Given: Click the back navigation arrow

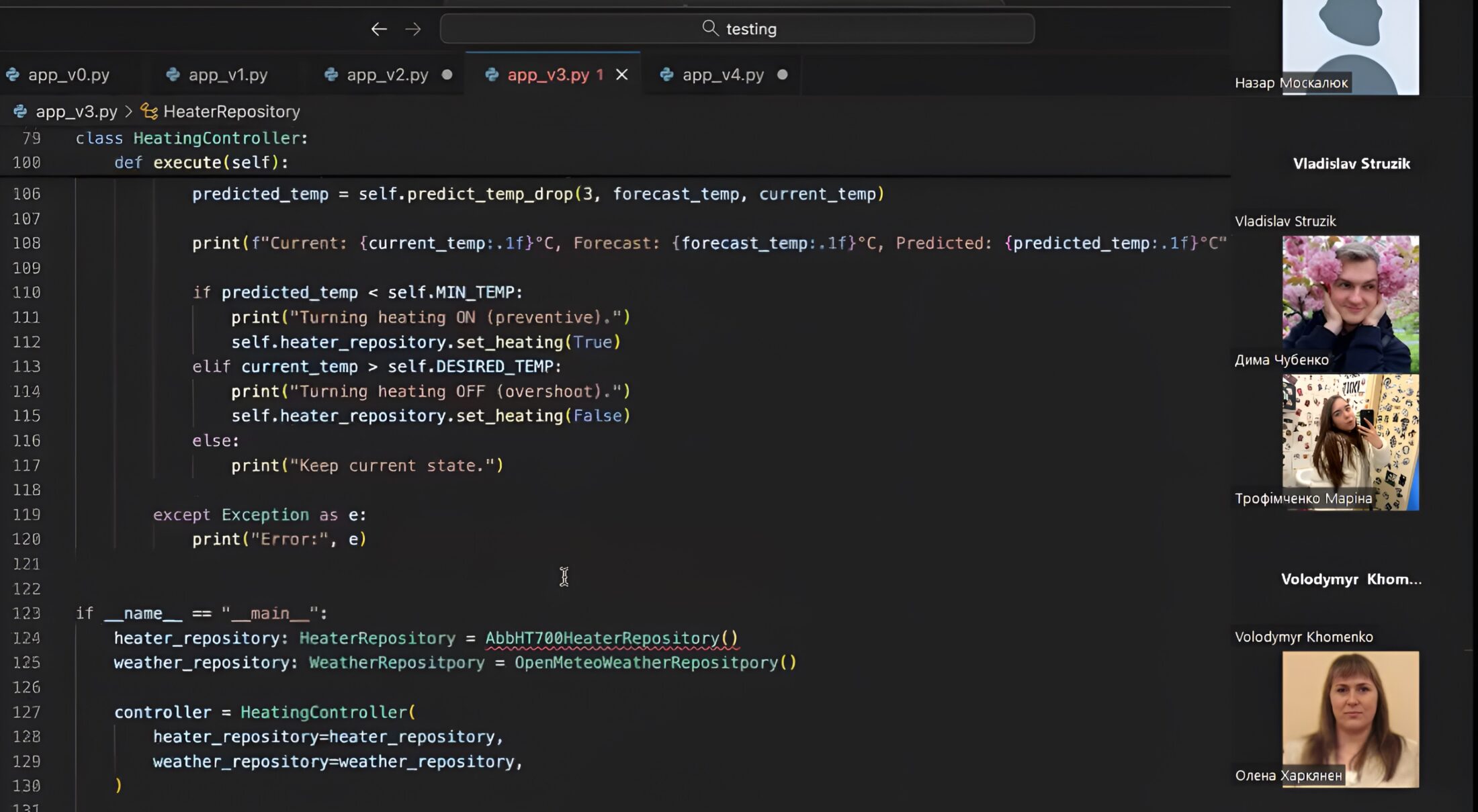Looking at the screenshot, I should point(379,29).
